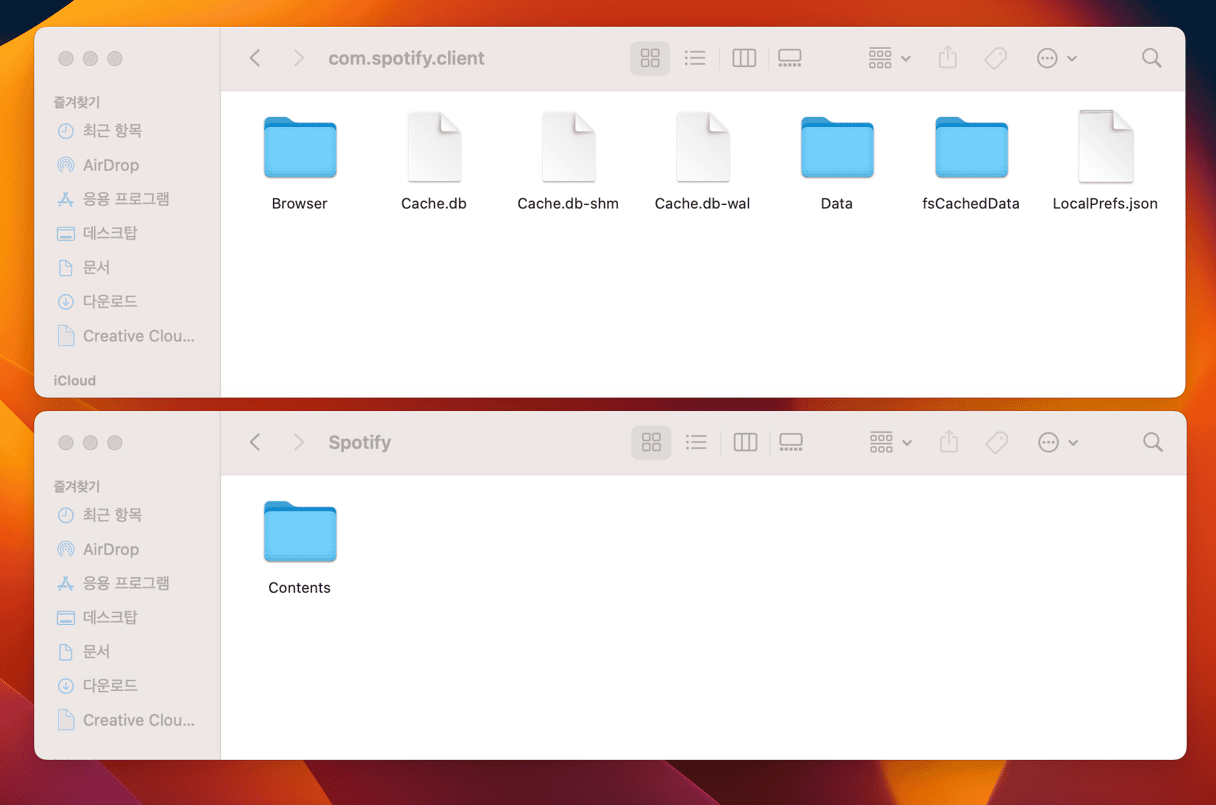1216x805 pixels.
Task: Open the more actions dropdown in Spotify window
Action: 1057,442
